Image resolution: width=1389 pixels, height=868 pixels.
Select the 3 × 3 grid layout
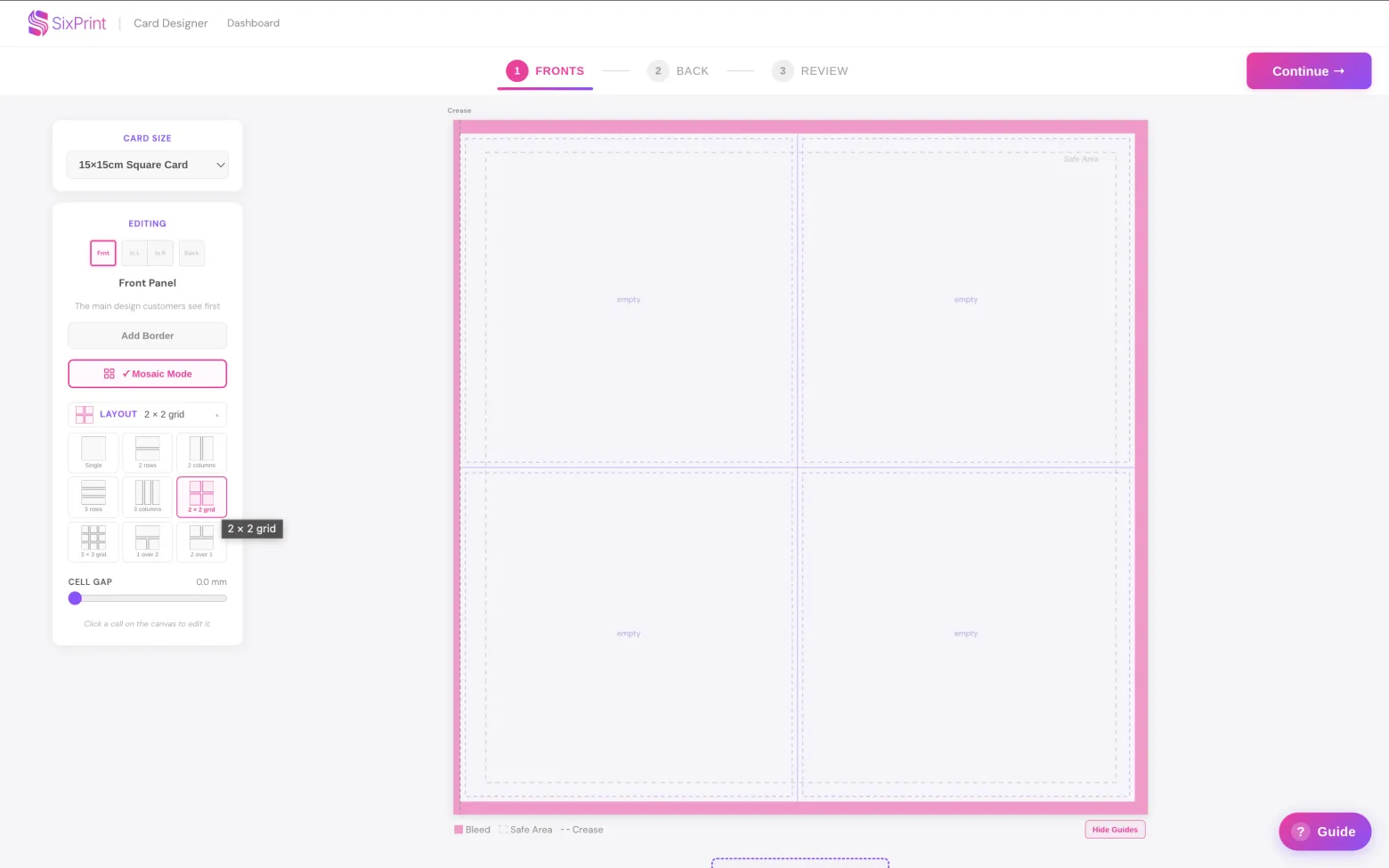click(x=93, y=541)
